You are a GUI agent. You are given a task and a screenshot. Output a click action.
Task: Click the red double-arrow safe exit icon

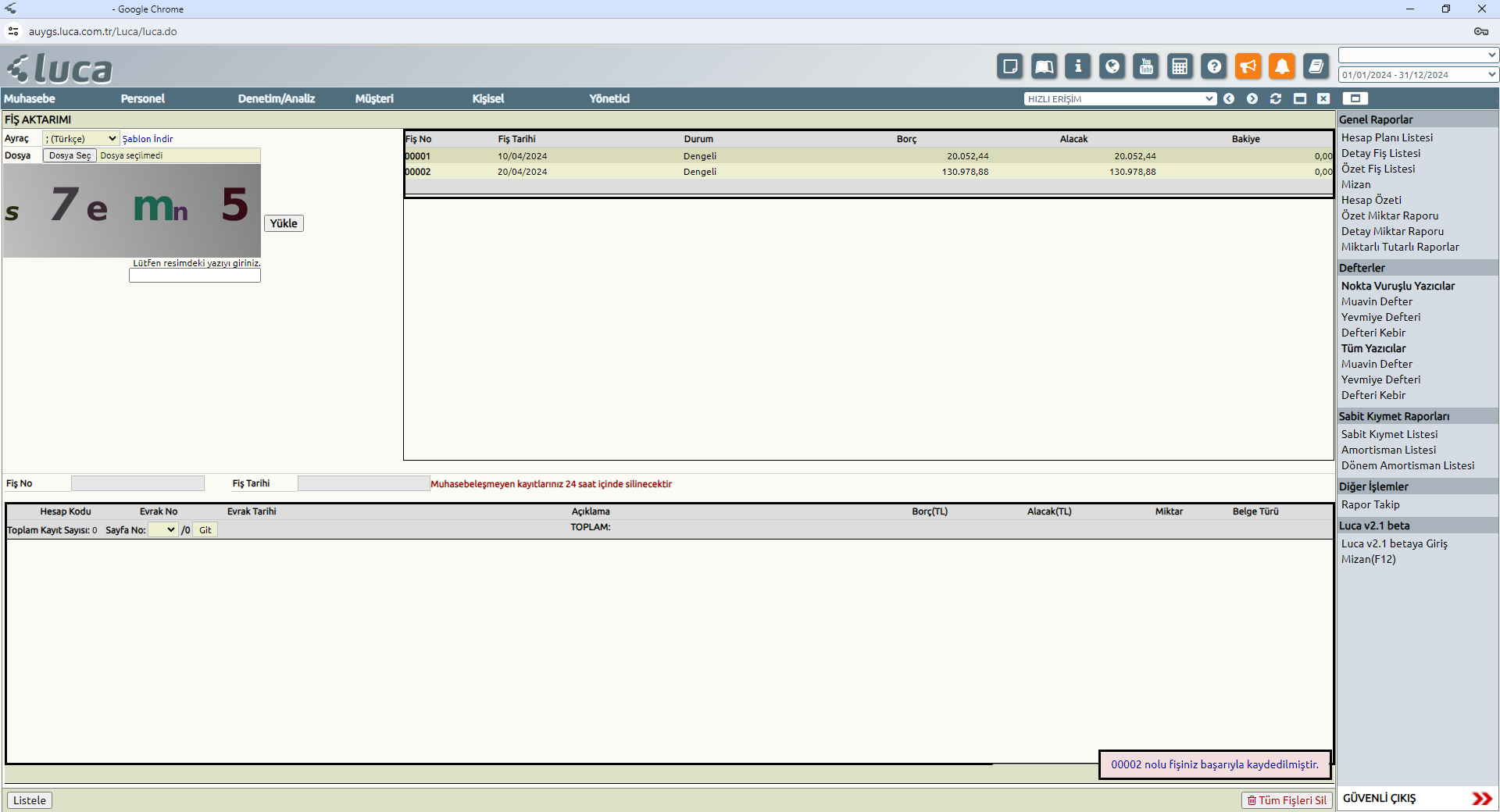point(1481,799)
